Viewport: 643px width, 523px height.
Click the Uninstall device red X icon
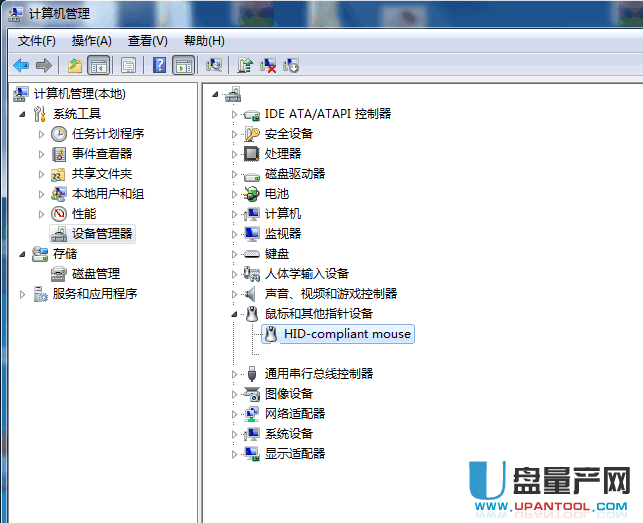coord(268,65)
